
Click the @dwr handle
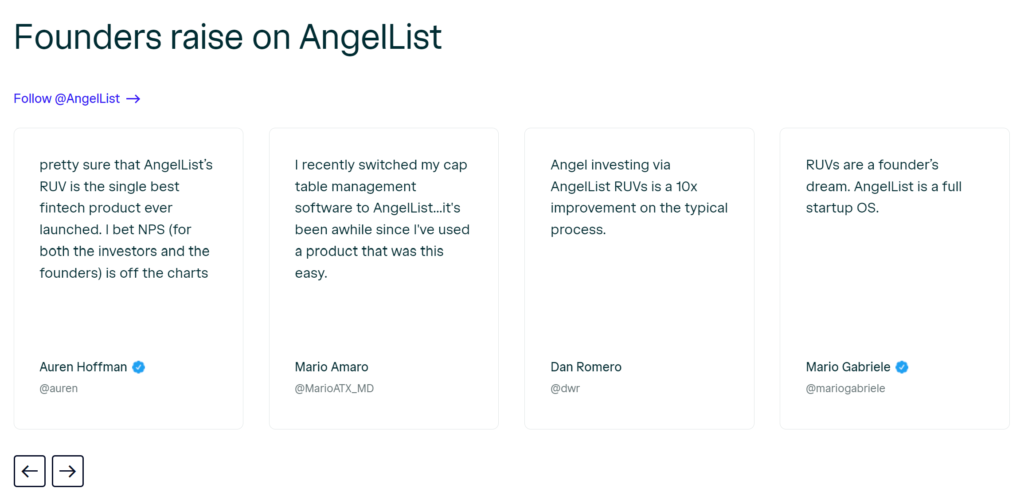click(x=566, y=388)
